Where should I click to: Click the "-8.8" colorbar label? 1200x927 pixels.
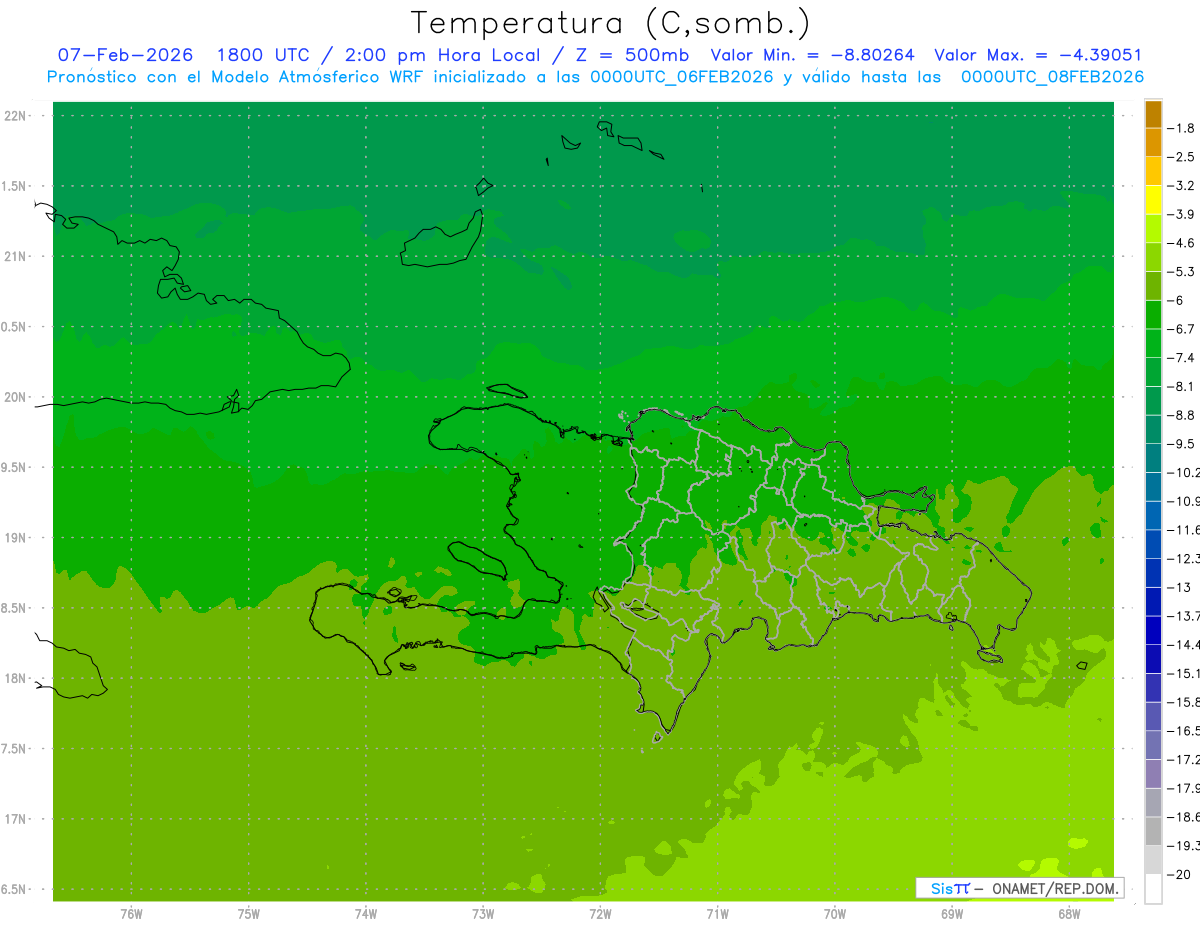[1181, 415]
